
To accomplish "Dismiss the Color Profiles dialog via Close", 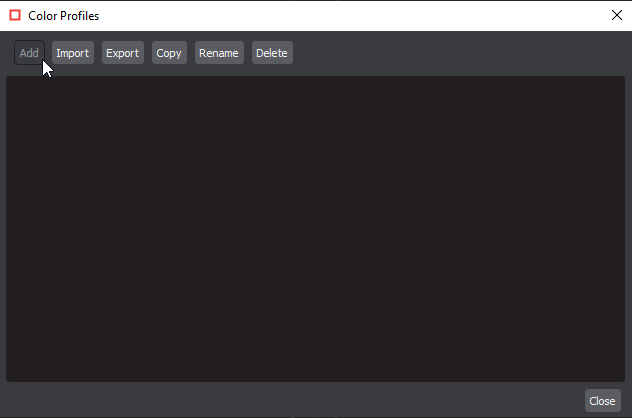I will [602, 401].
